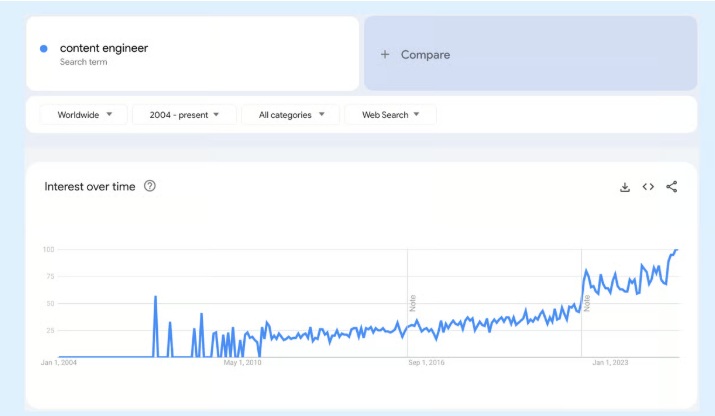Add a comparison term with Compare
Viewport: 715px width, 416px height.
(x=530, y=53)
